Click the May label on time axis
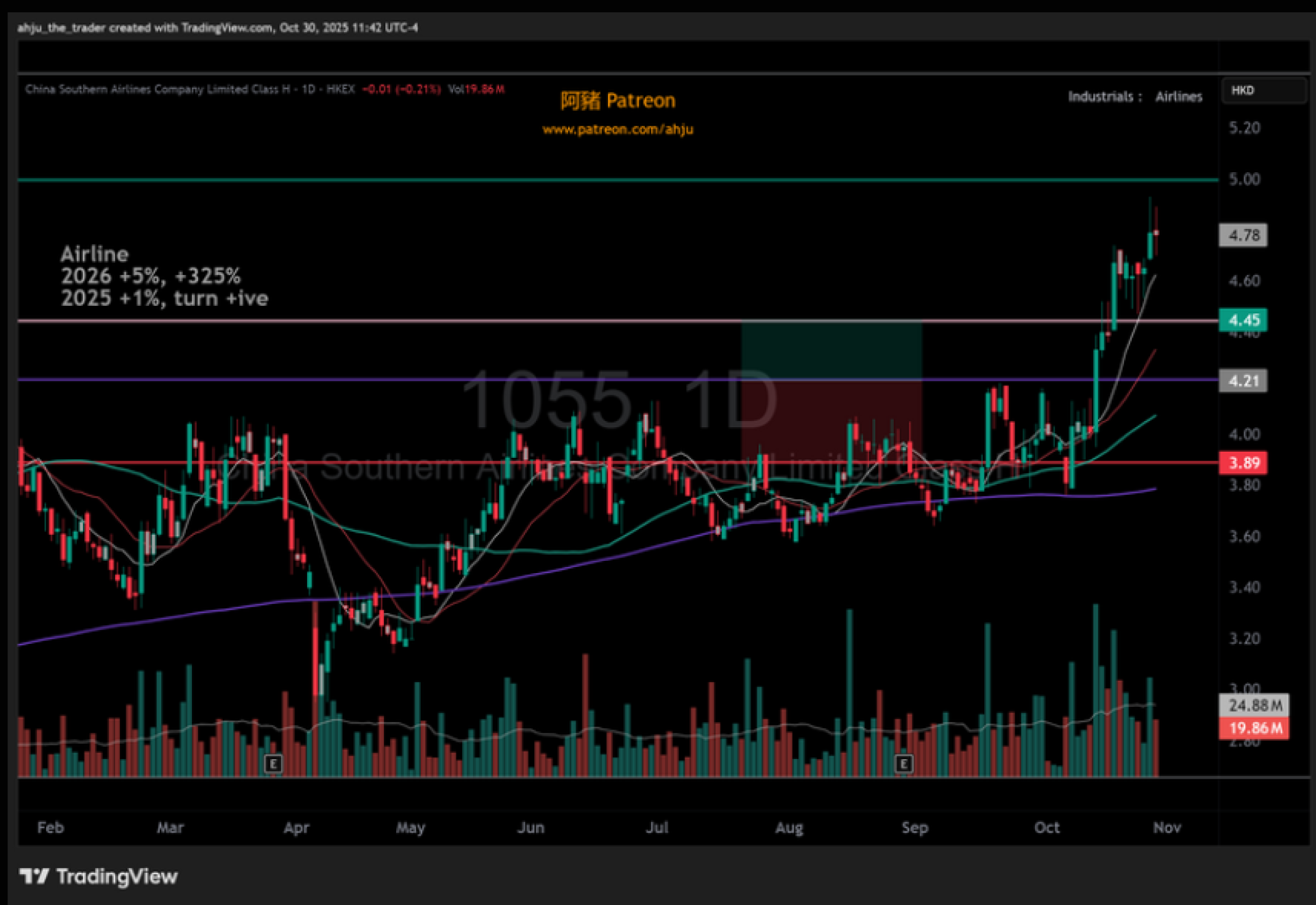The height and width of the screenshot is (905, 1316). [410, 828]
